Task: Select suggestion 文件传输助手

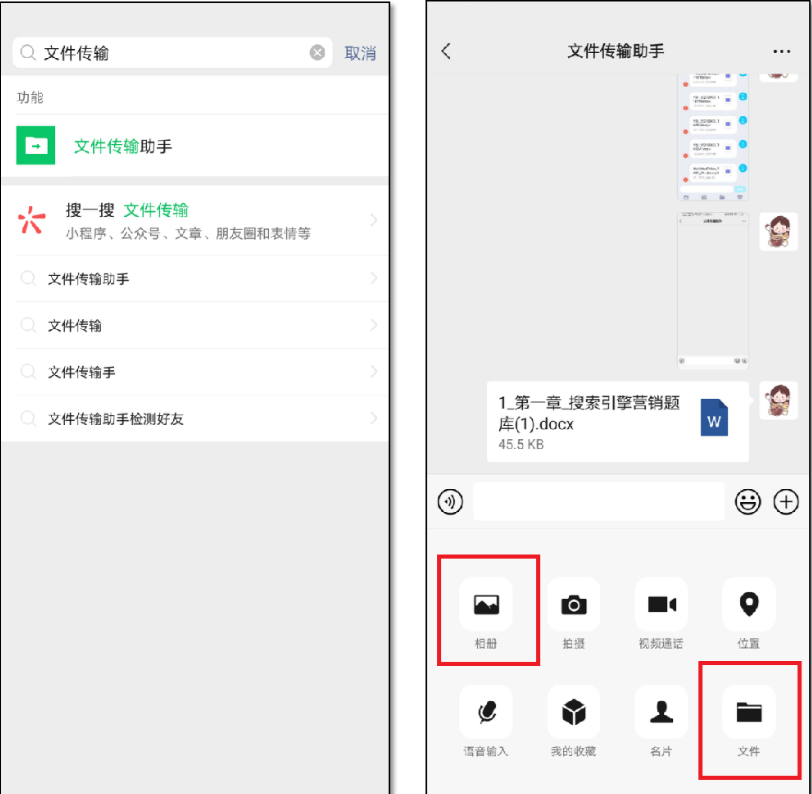Action: pos(195,279)
